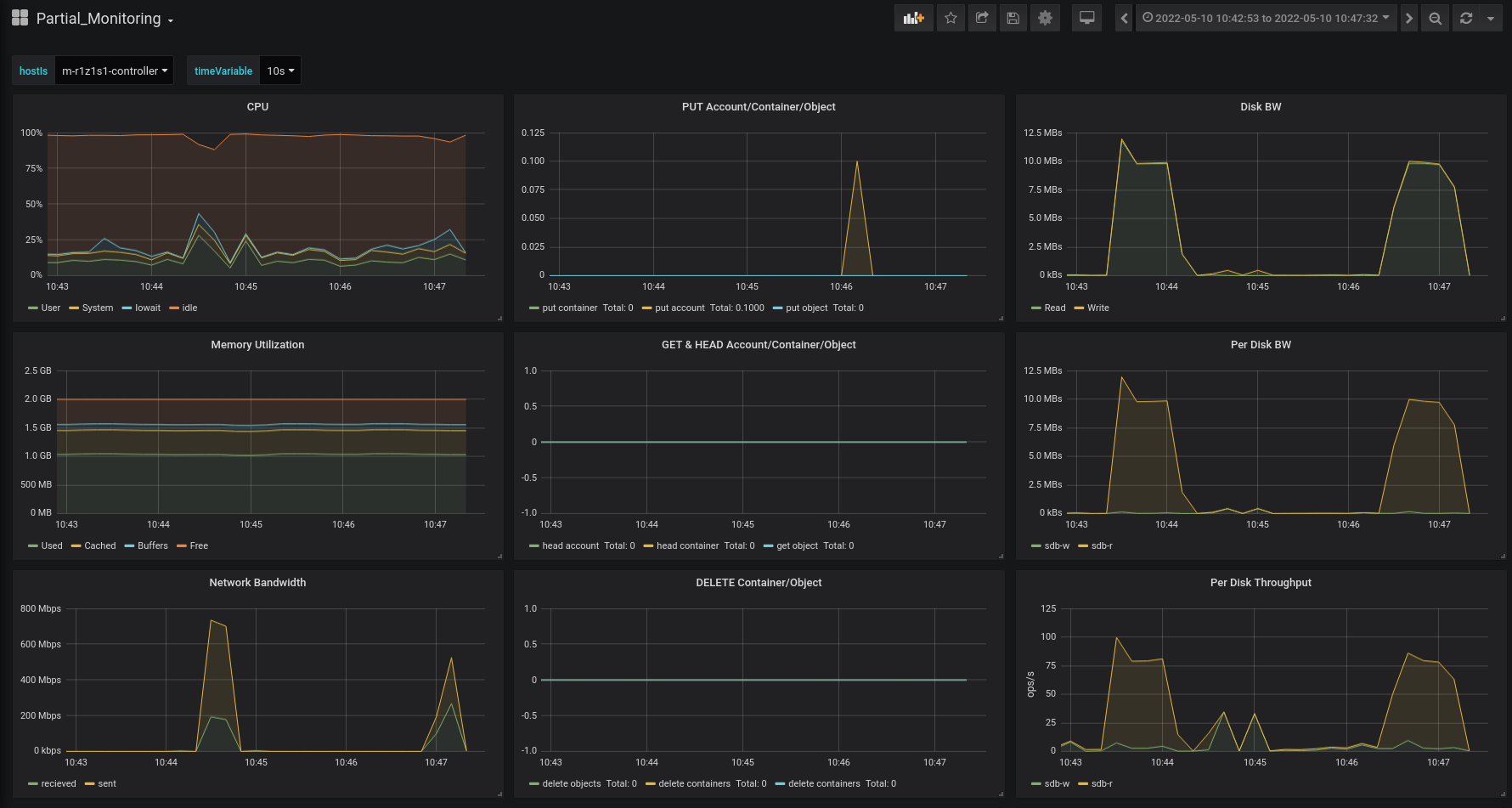Image resolution: width=1512 pixels, height=808 pixels.
Task: Click the Write legend color swatch
Action: 1079,308
